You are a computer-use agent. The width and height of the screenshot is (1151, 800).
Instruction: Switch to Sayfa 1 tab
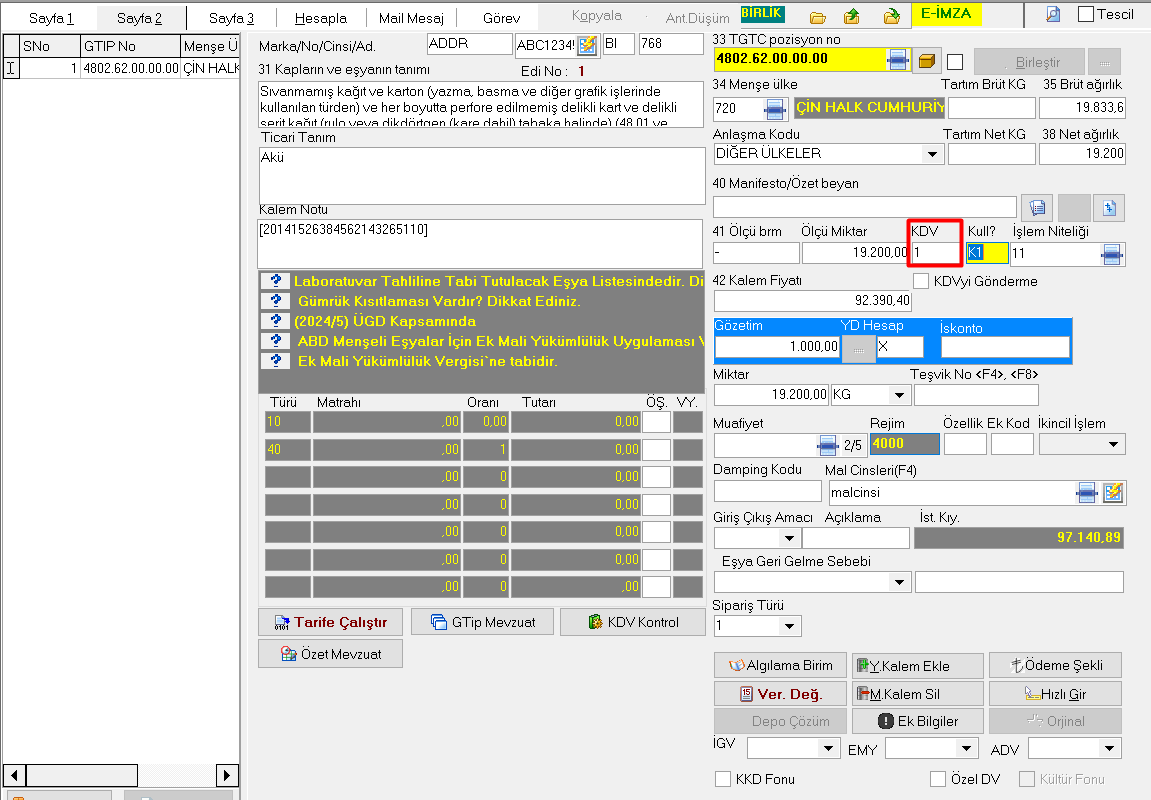tap(51, 18)
